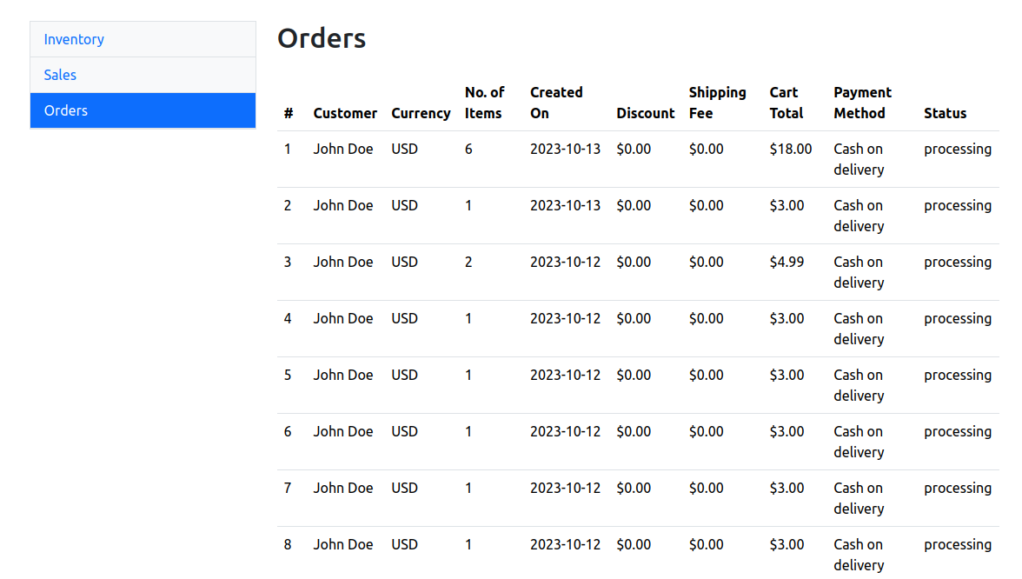
Task: Go to the Sales sidebar item
Action: point(60,75)
